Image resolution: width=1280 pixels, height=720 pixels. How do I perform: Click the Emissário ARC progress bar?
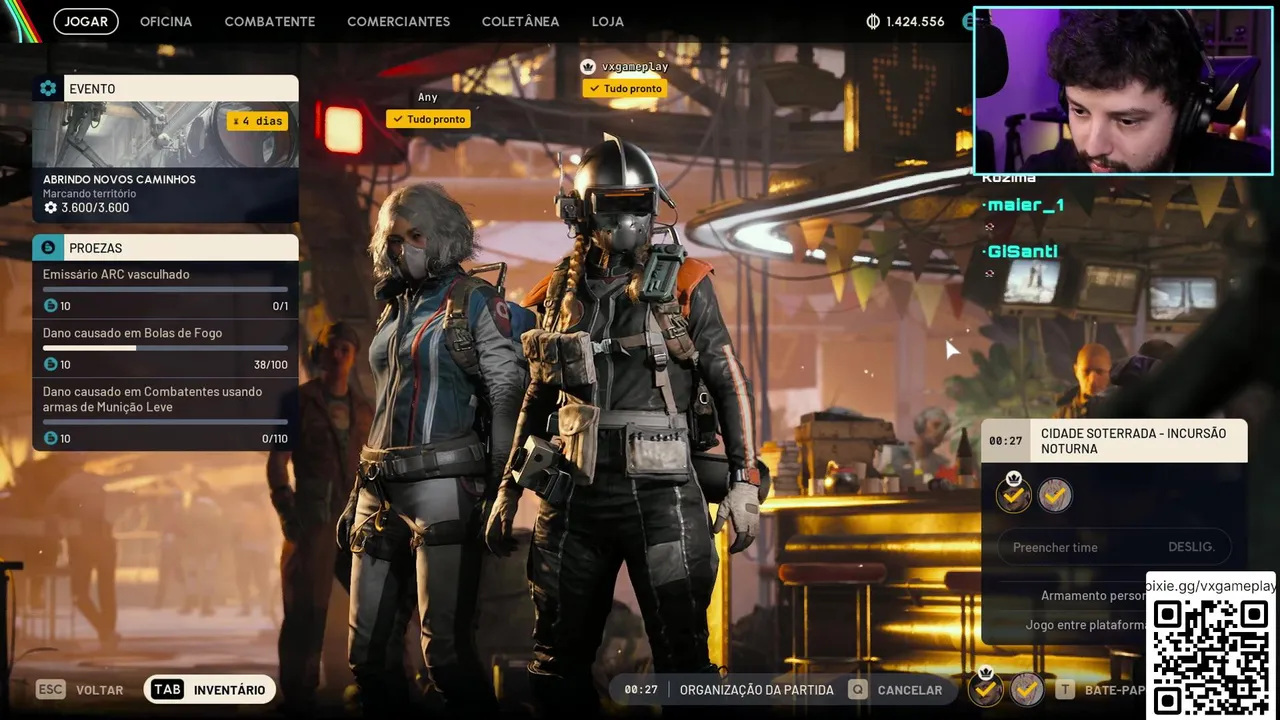[x=165, y=289]
